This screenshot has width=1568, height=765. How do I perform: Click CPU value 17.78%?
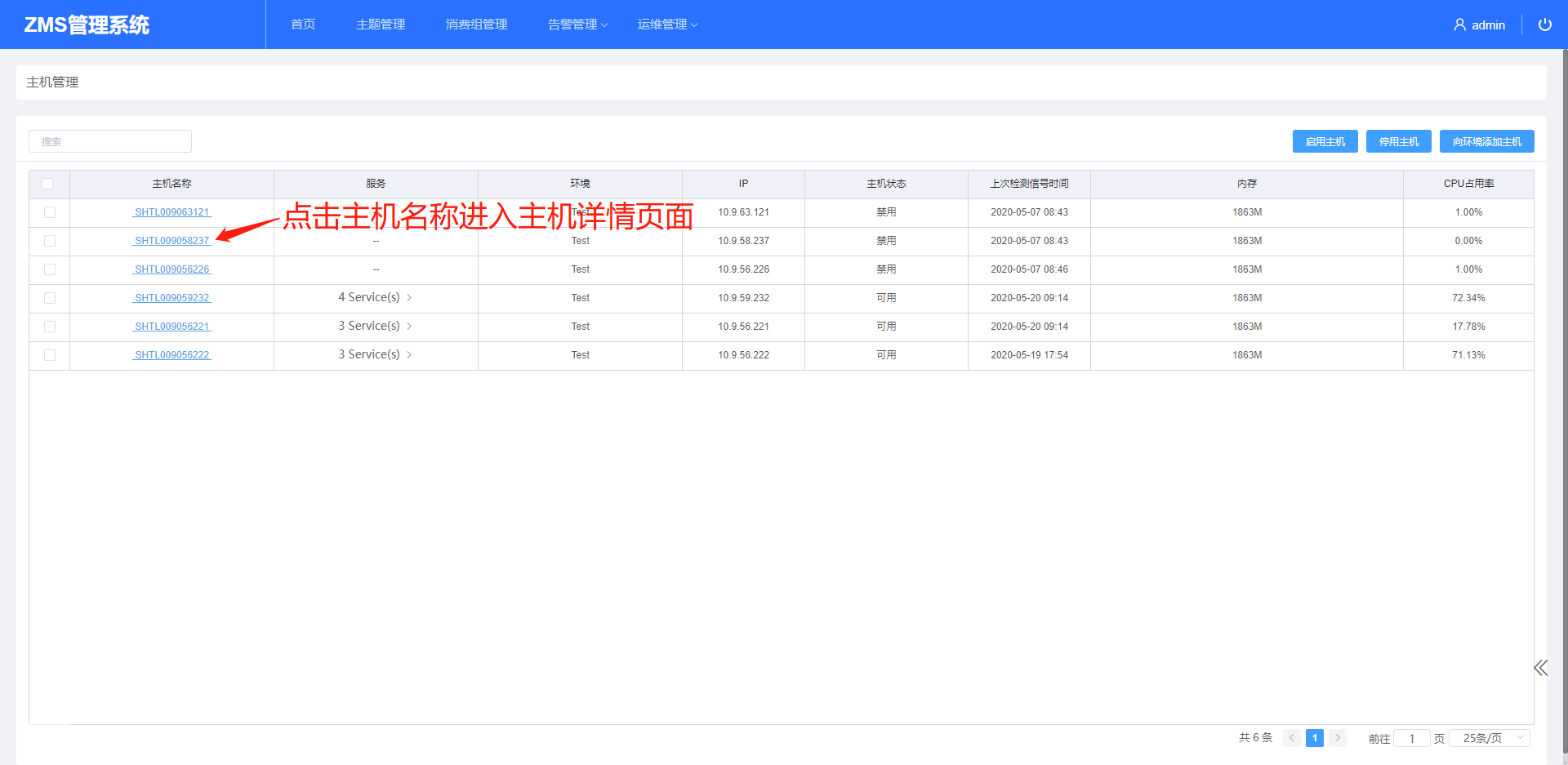click(x=1468, y=327)
